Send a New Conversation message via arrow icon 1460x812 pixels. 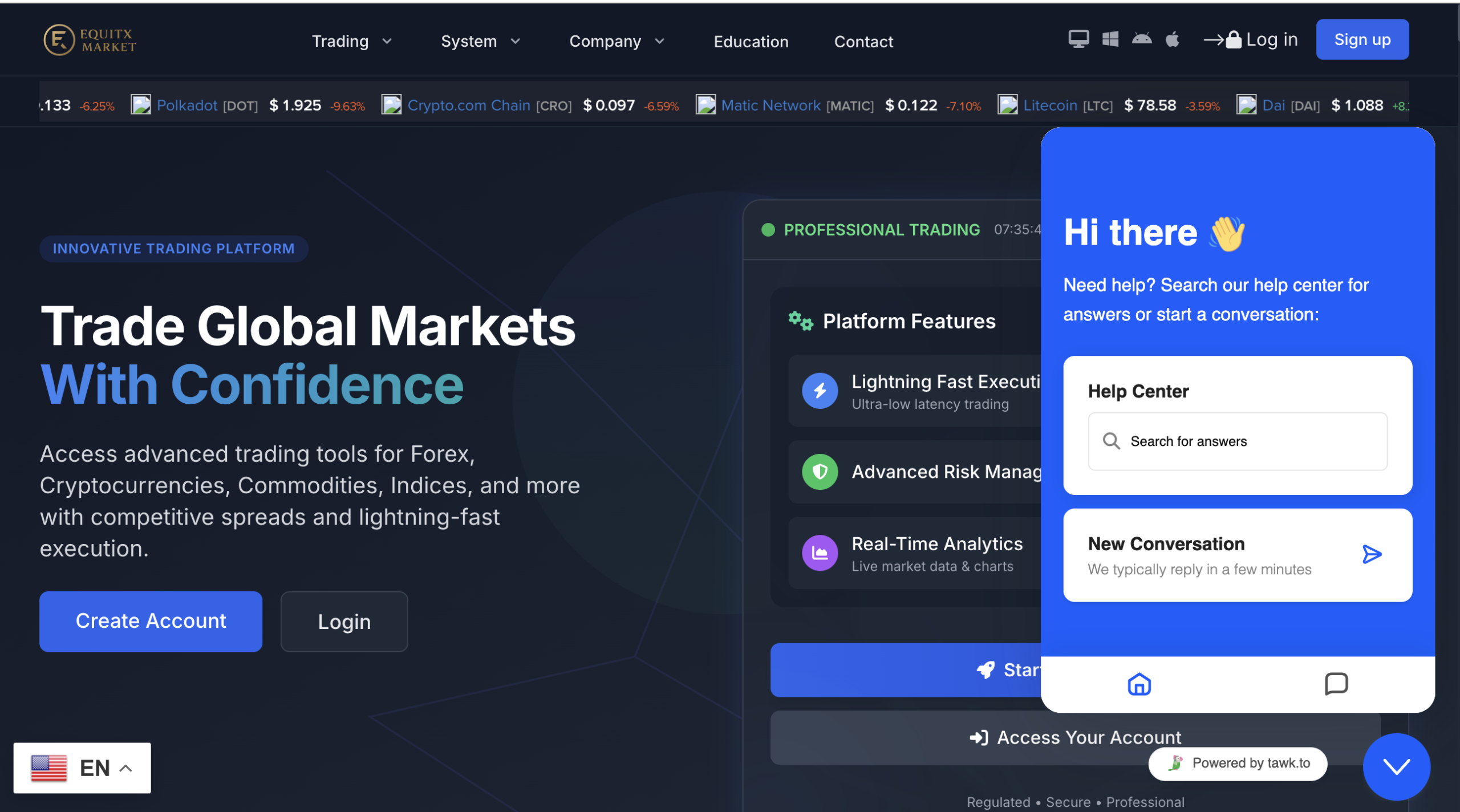[1372, 554]
